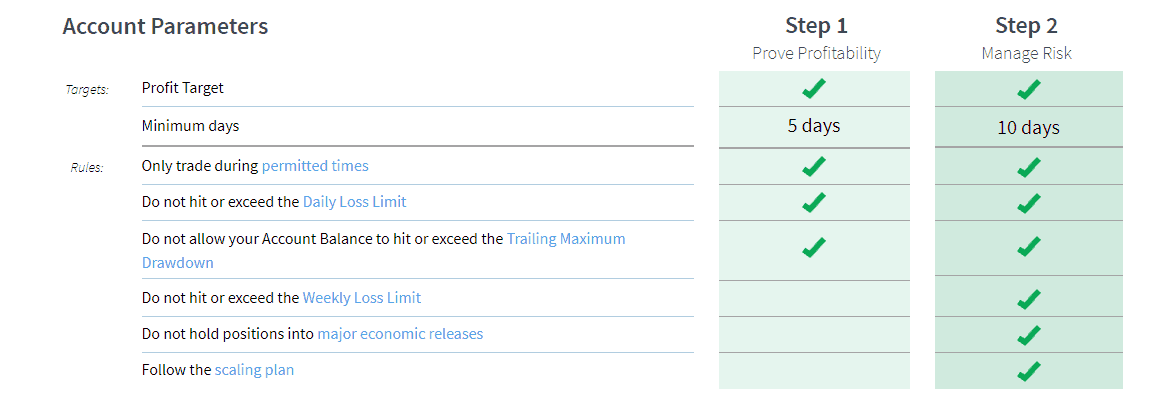Open the scaling plan link
The image size is (1156, 419).
pyautogui.click(x=254, y=370)
